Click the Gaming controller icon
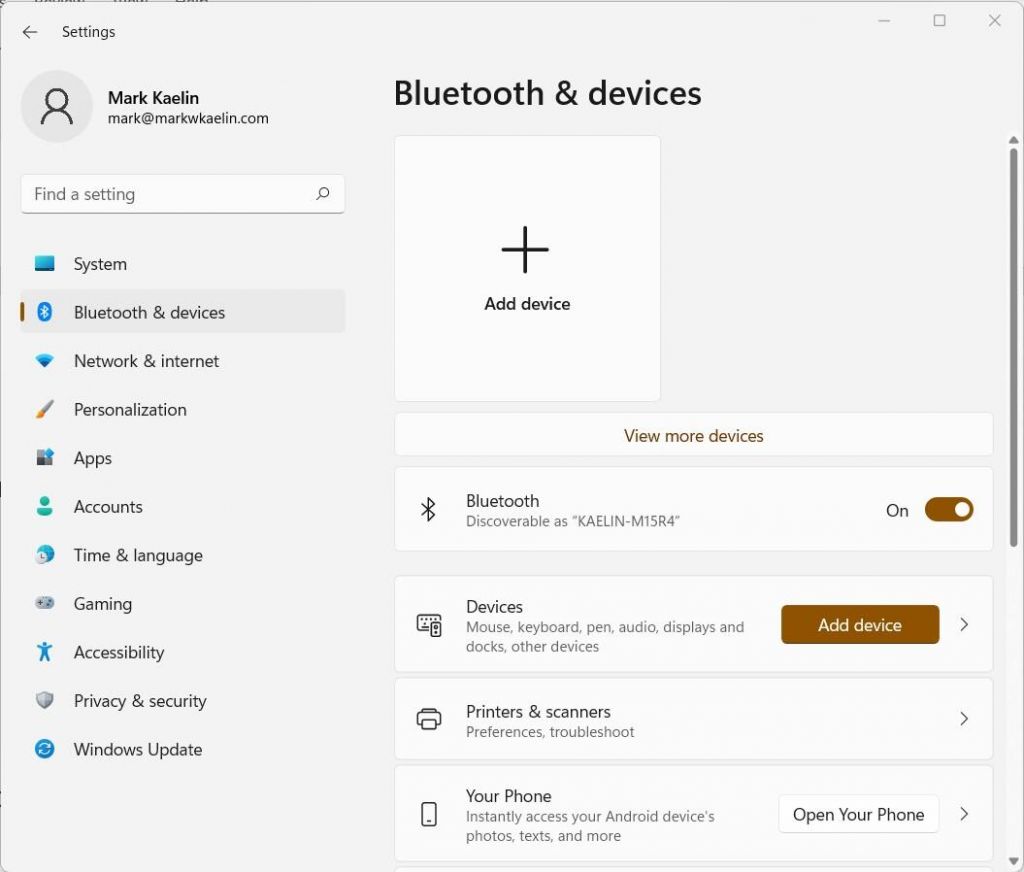The image size is (1024, 872). pyautogui.click(x=45, y=604)
